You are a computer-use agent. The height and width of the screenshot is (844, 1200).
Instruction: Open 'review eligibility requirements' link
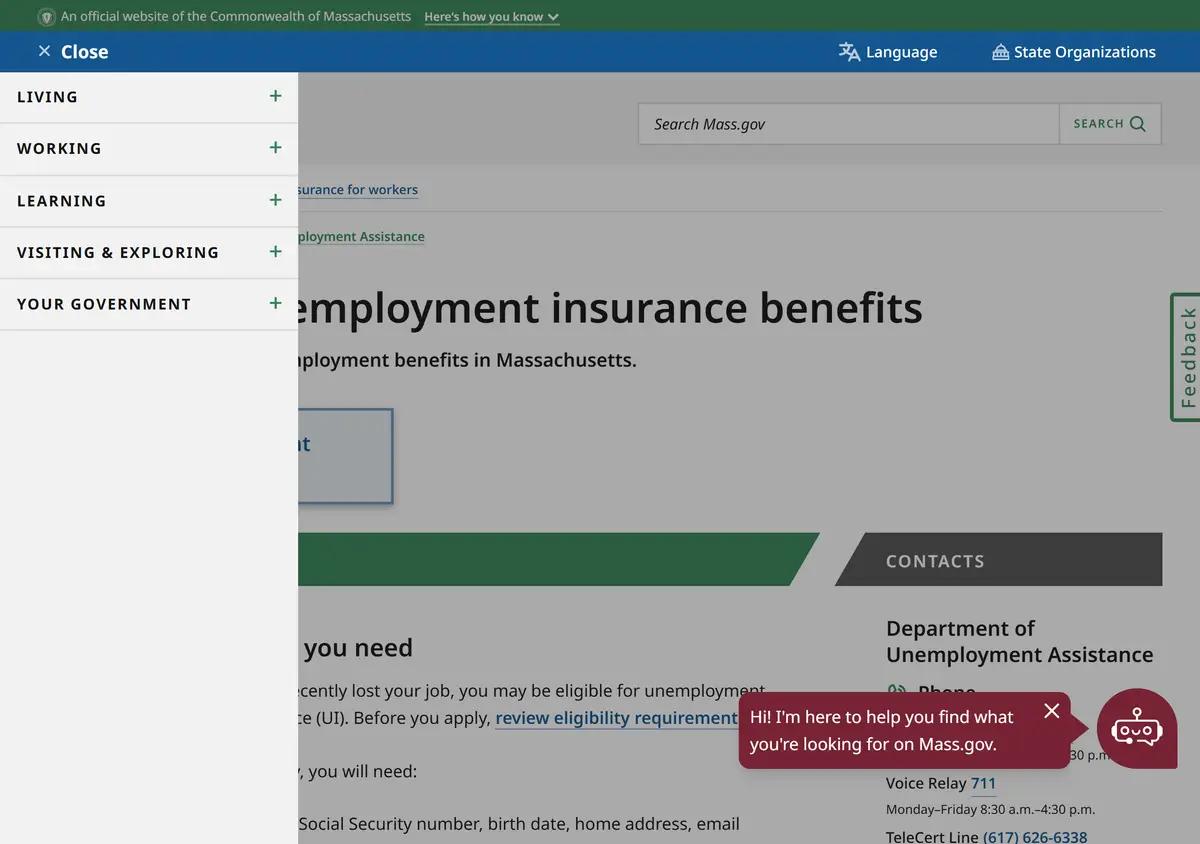pos(616,718)
